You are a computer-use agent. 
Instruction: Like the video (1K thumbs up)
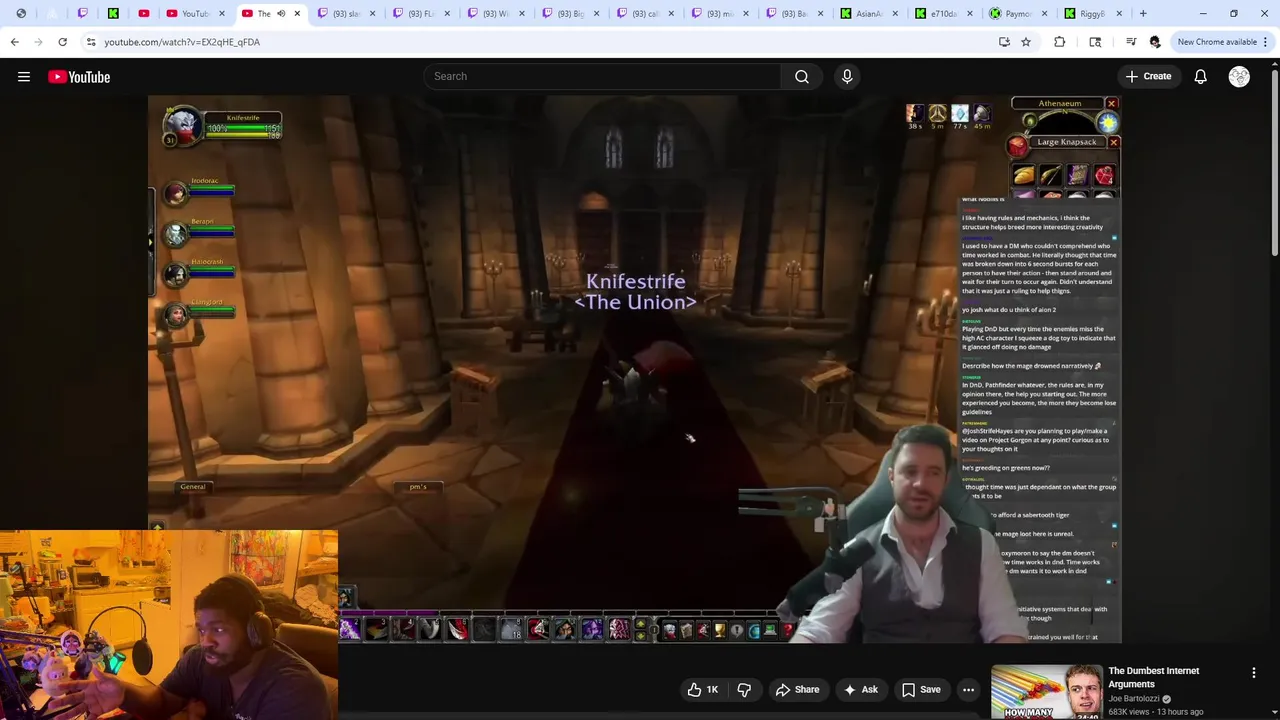point(703,689)
